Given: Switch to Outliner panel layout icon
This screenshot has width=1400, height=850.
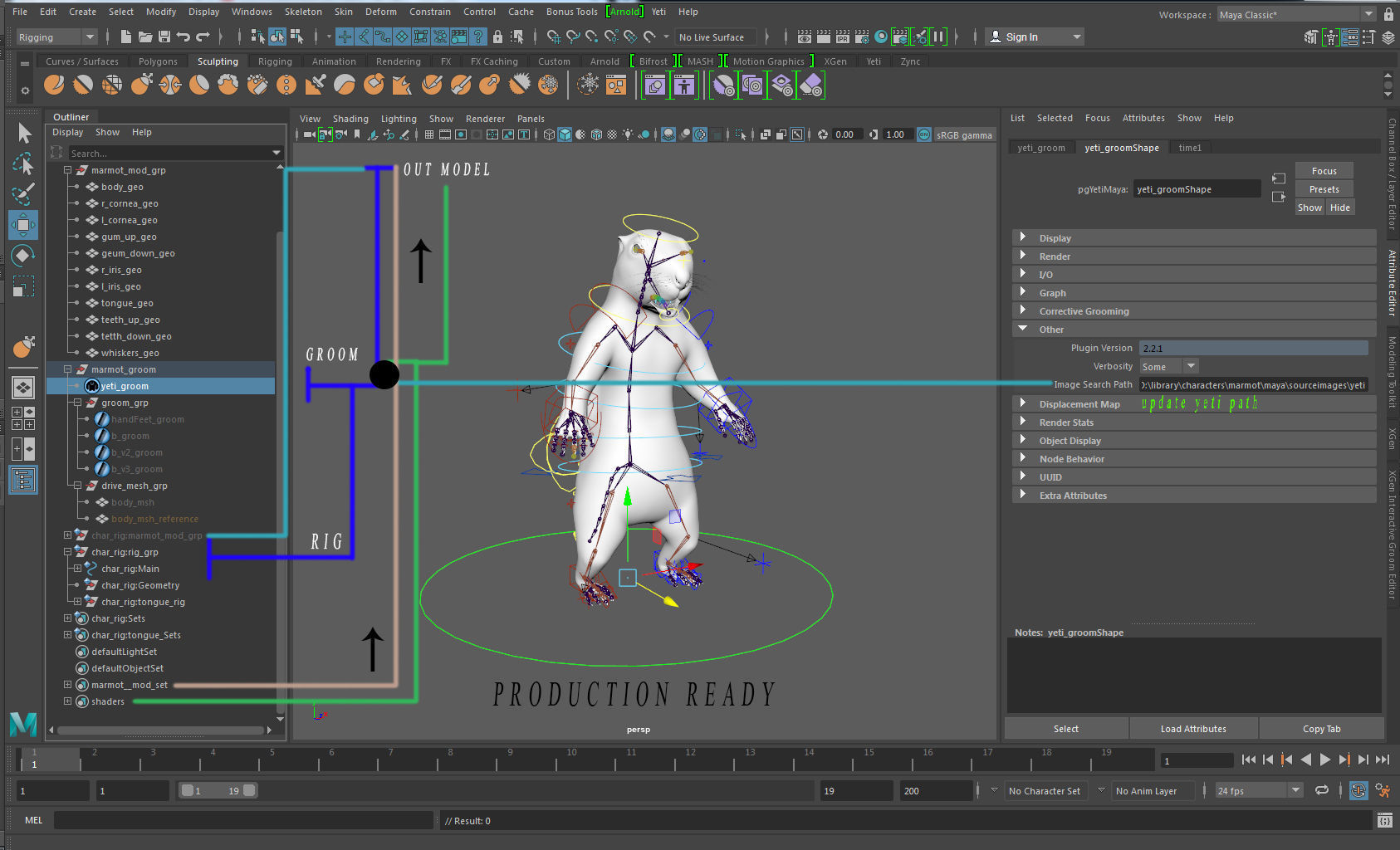Looking at the screenshot, I should coord(23,480).
